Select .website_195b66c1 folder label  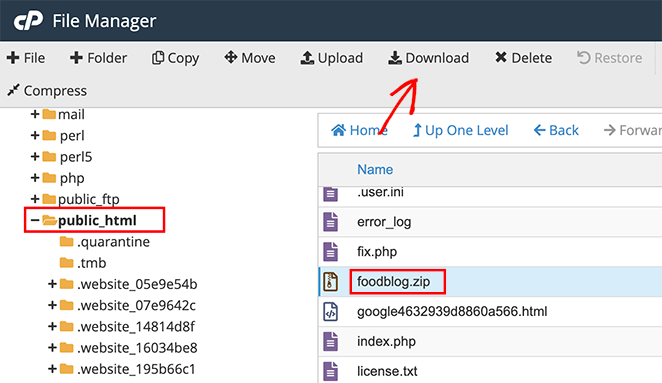coord(136,369)
